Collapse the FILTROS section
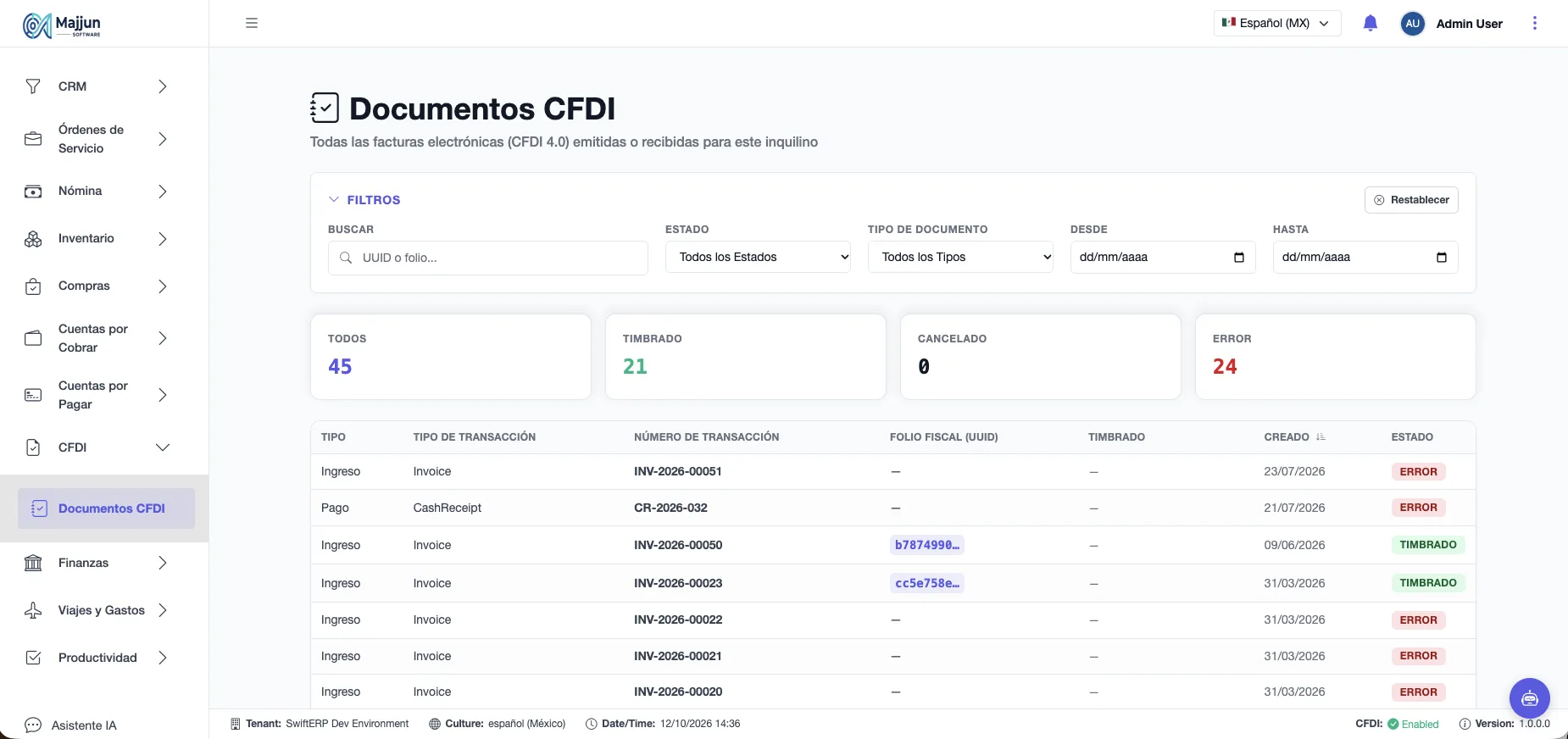1568x739 pixels. point(364,200)
